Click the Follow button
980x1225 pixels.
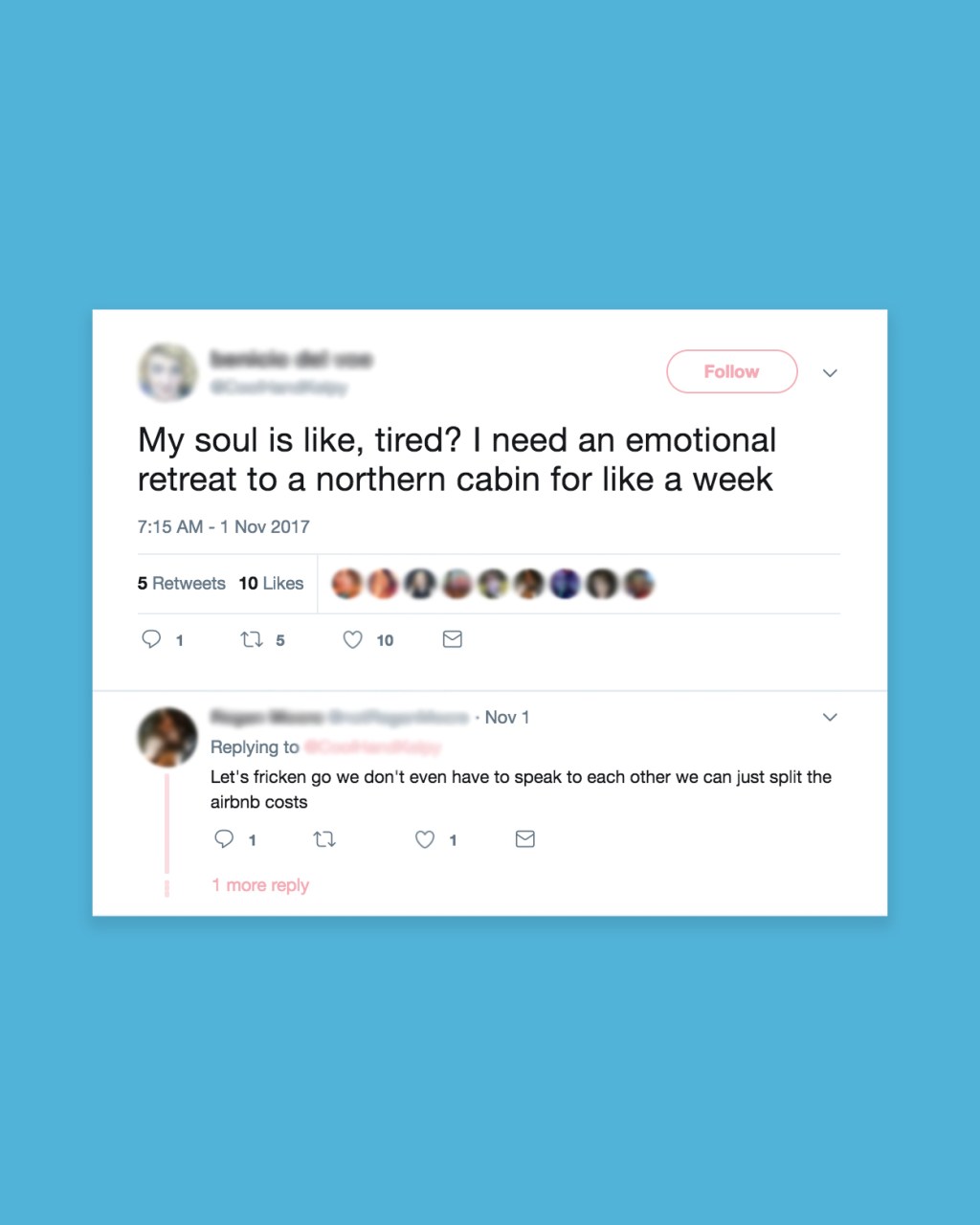(x=731, y=371)
